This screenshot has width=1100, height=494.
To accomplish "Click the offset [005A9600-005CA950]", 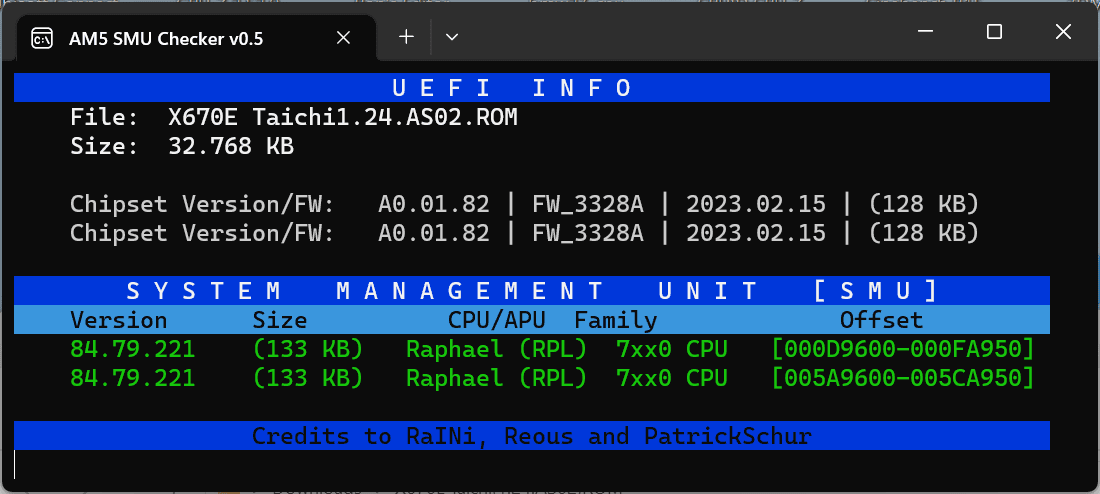I will (903, 379).
